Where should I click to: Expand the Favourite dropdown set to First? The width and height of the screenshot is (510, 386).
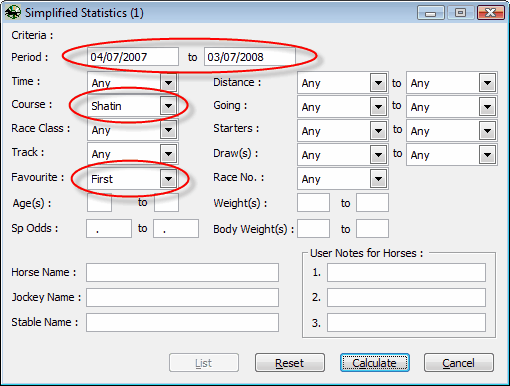pos(133,179)
